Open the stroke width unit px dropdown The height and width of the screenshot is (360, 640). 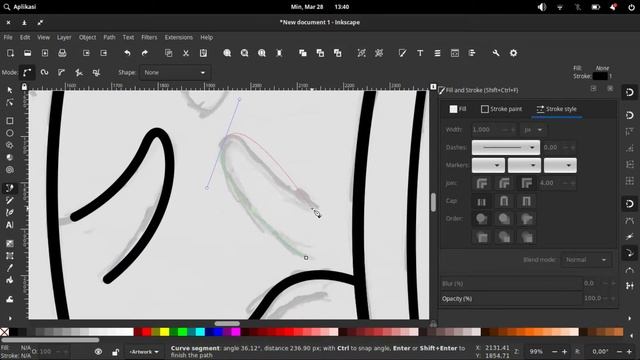pos(533,130)
